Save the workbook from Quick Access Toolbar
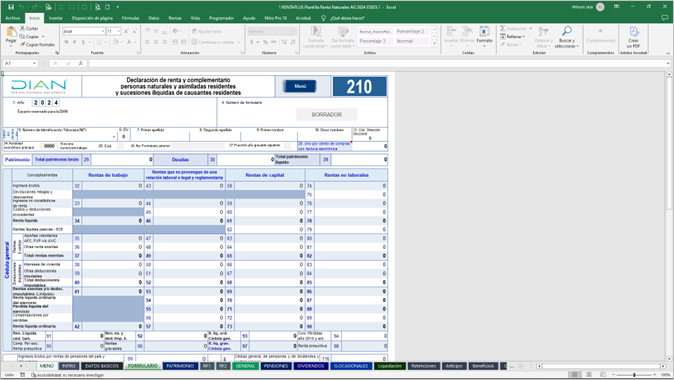674x380 pixels. pos(11,7)
